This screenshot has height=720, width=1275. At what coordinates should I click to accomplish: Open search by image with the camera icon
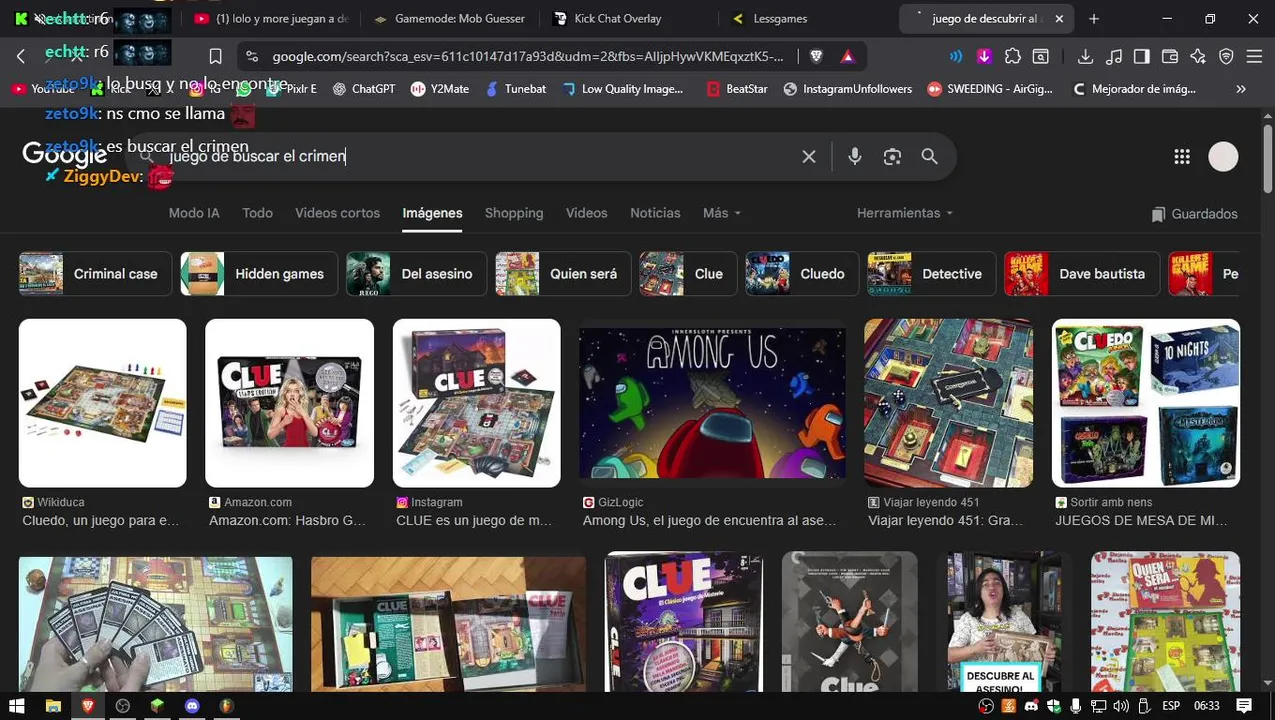point(892,156)
